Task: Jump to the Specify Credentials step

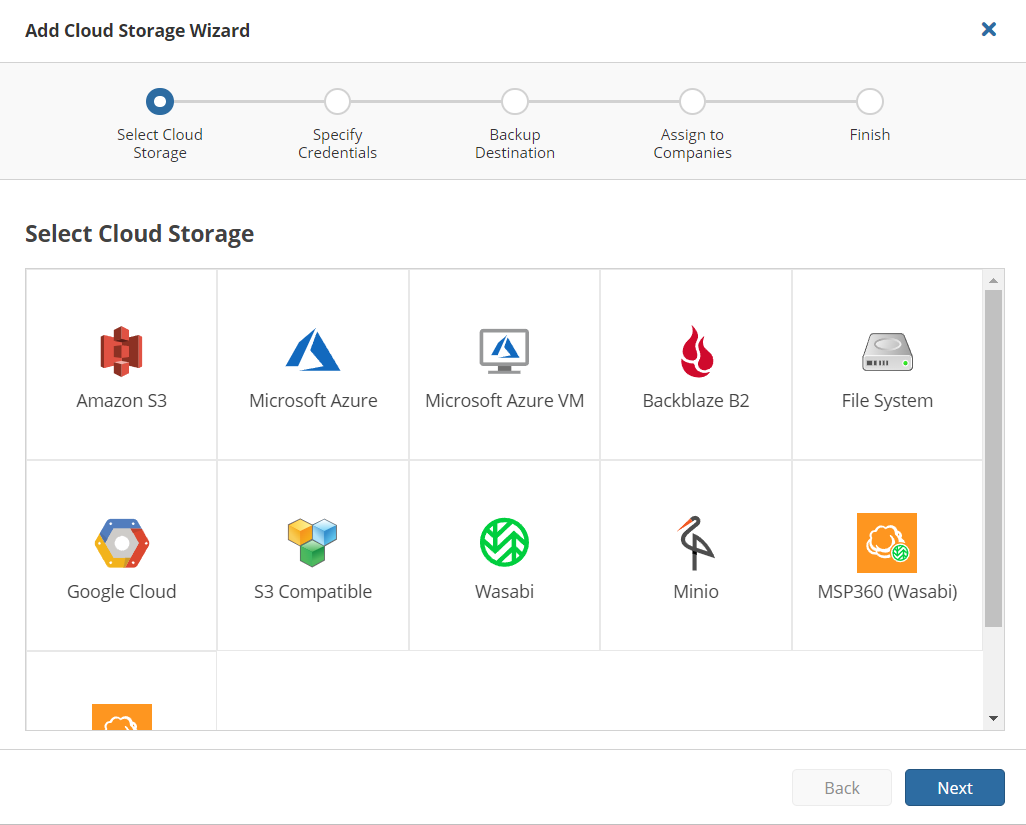Action: [x=338, y=101]
